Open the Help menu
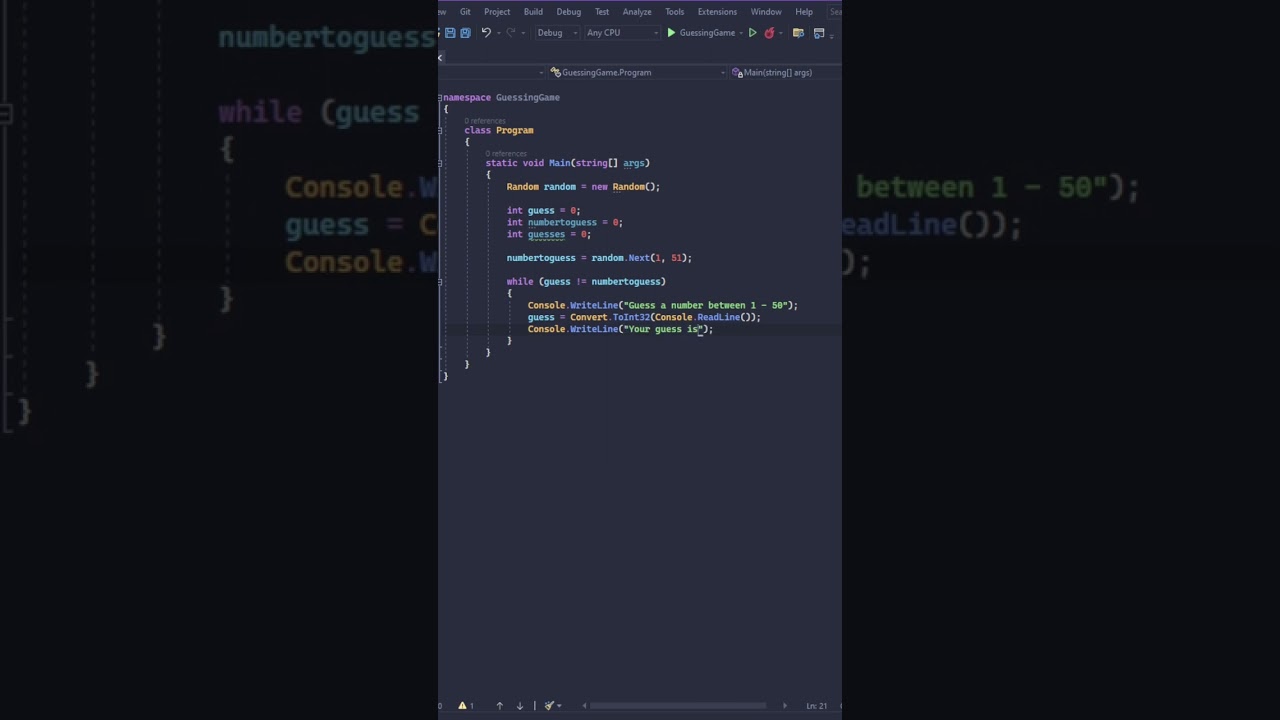The height and width of the screenshot is (720, 1280). pos(804,12)
